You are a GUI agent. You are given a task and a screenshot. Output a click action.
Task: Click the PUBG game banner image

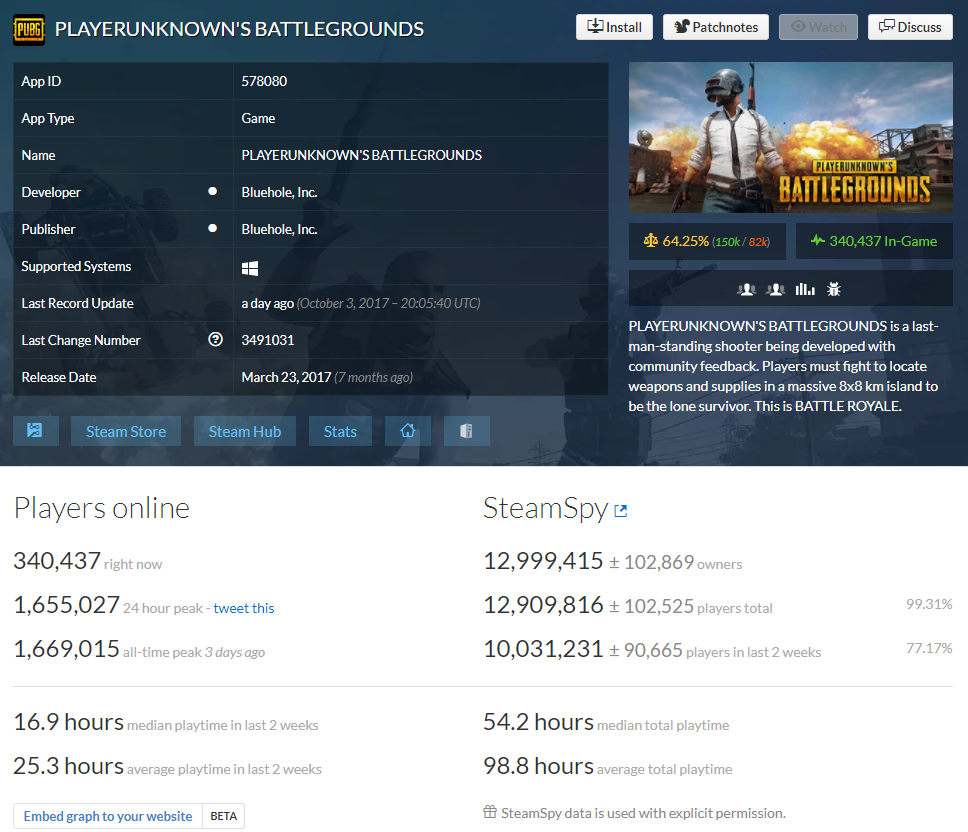click(x=791, y=138)
